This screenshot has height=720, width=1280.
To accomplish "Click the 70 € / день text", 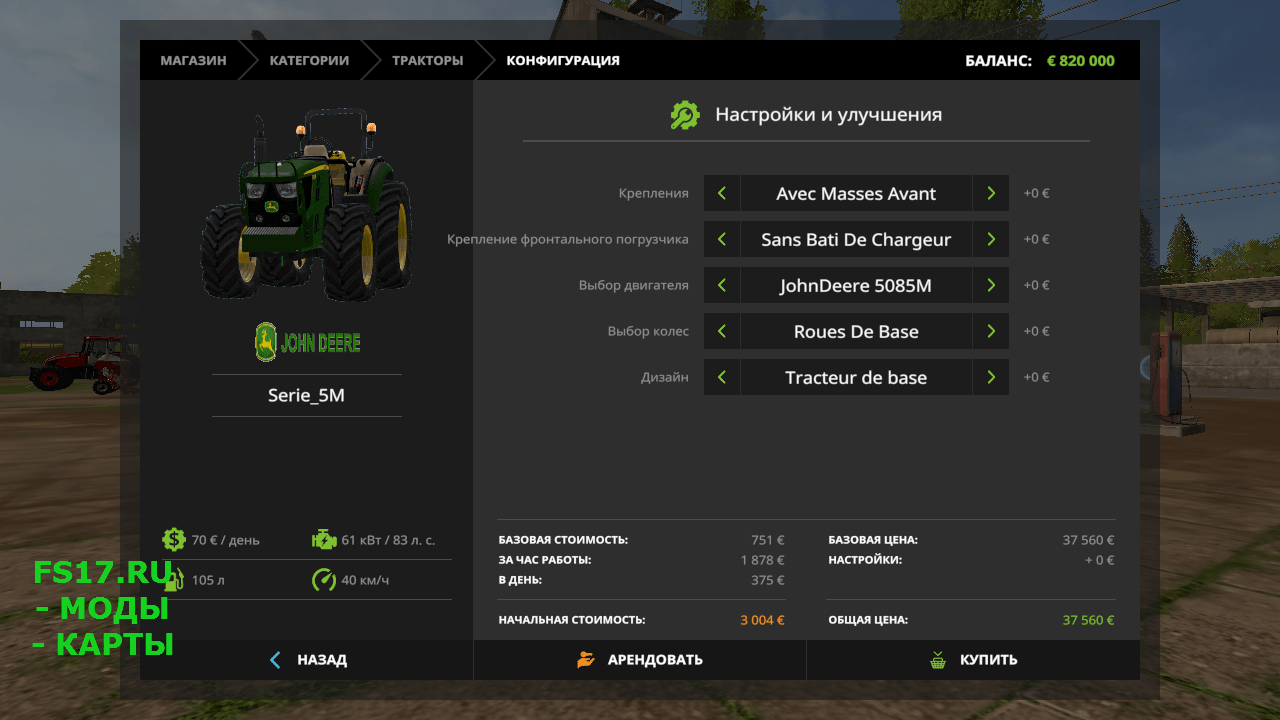I will 226,540.
